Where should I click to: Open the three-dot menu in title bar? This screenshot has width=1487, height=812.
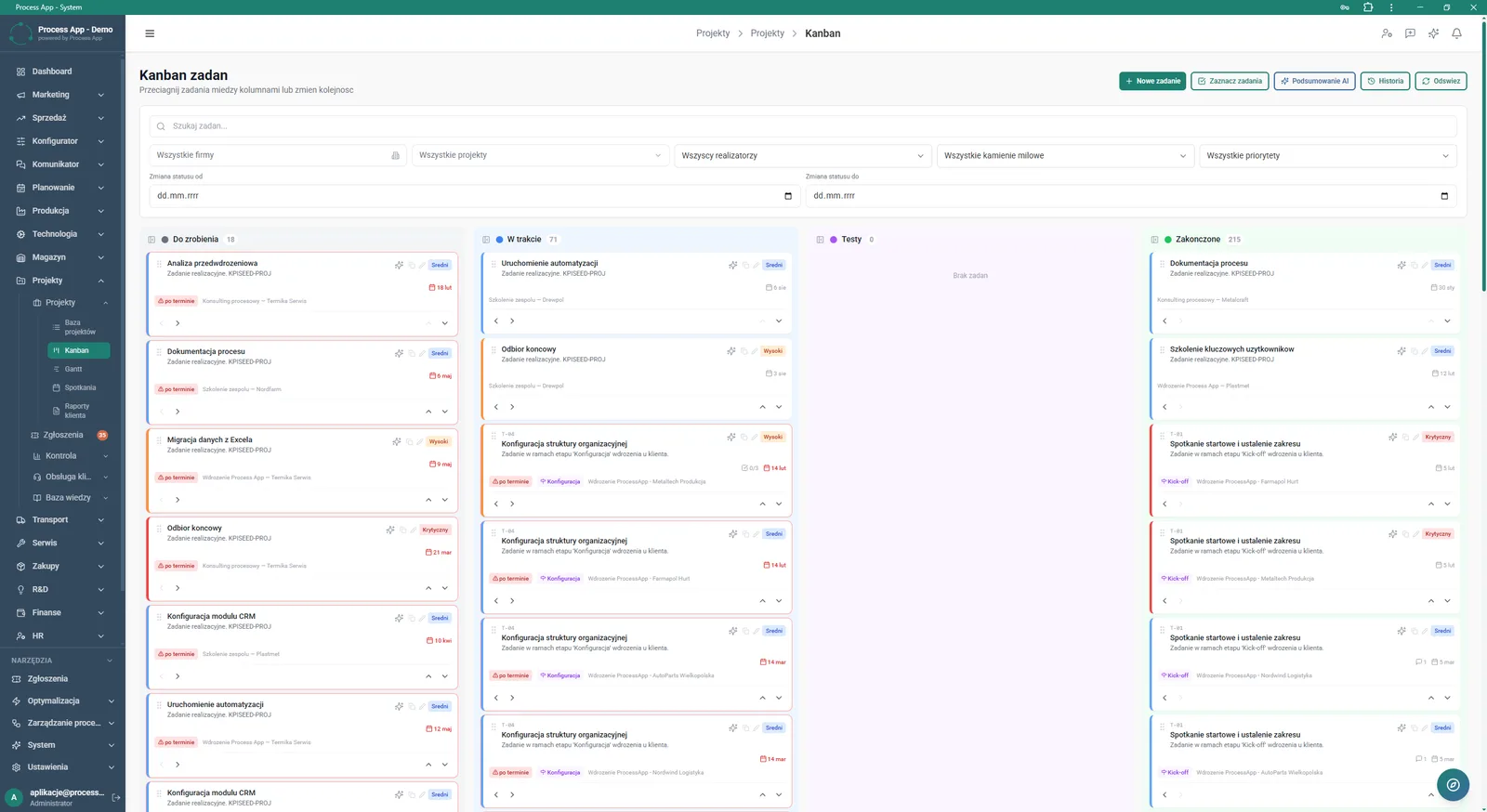click(1391, 7)
